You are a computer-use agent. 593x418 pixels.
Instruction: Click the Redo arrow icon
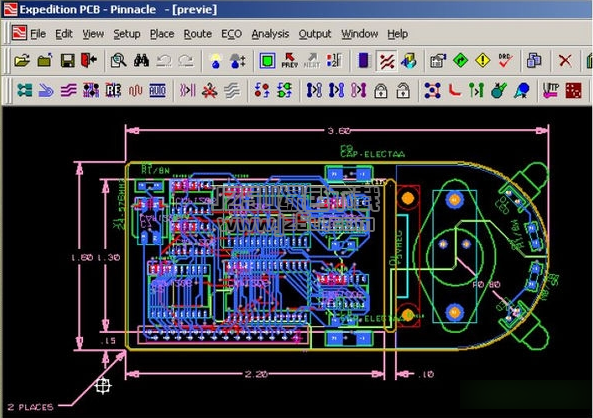(x=186, y=61)
